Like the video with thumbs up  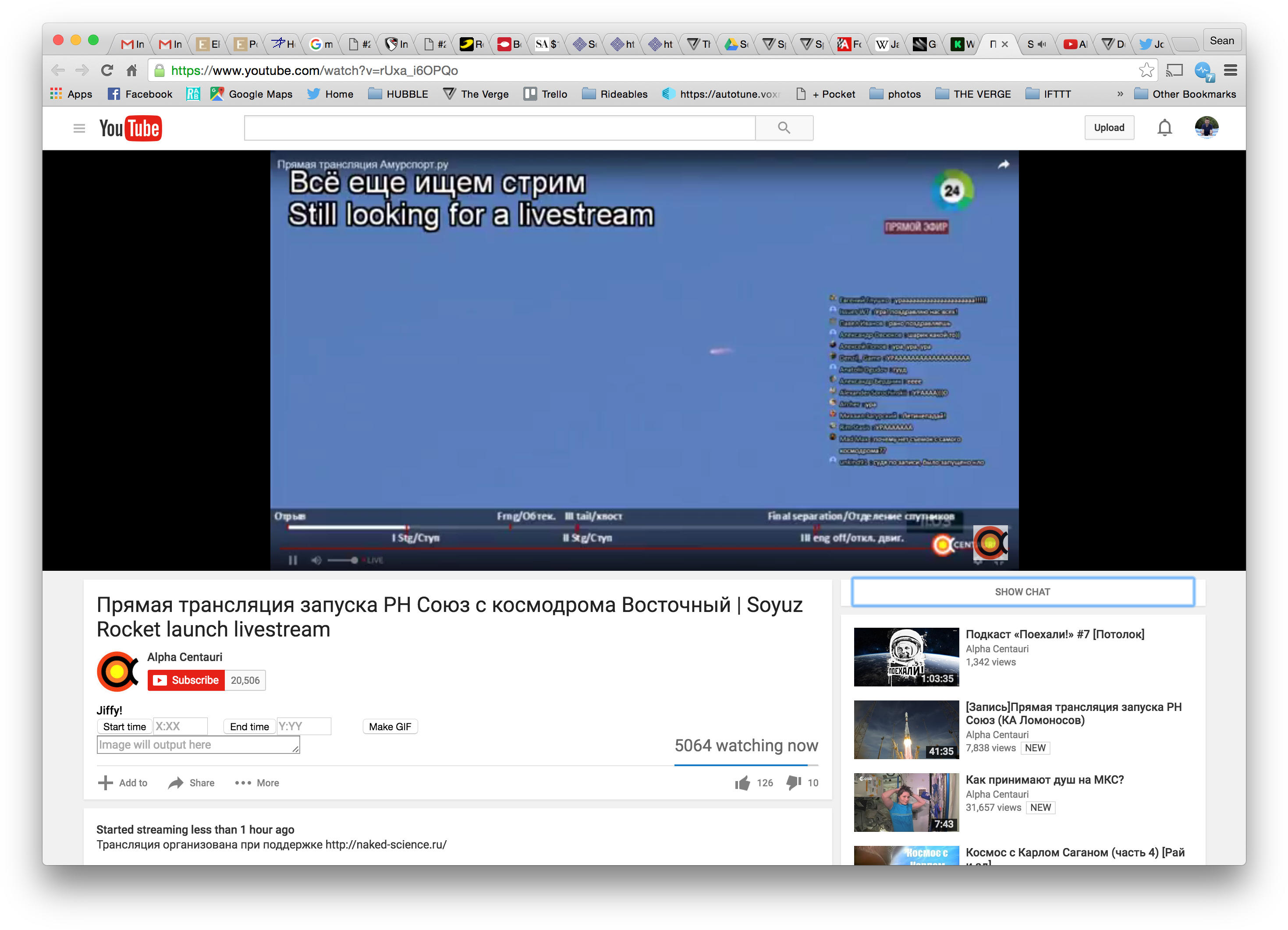click(743, 782)
